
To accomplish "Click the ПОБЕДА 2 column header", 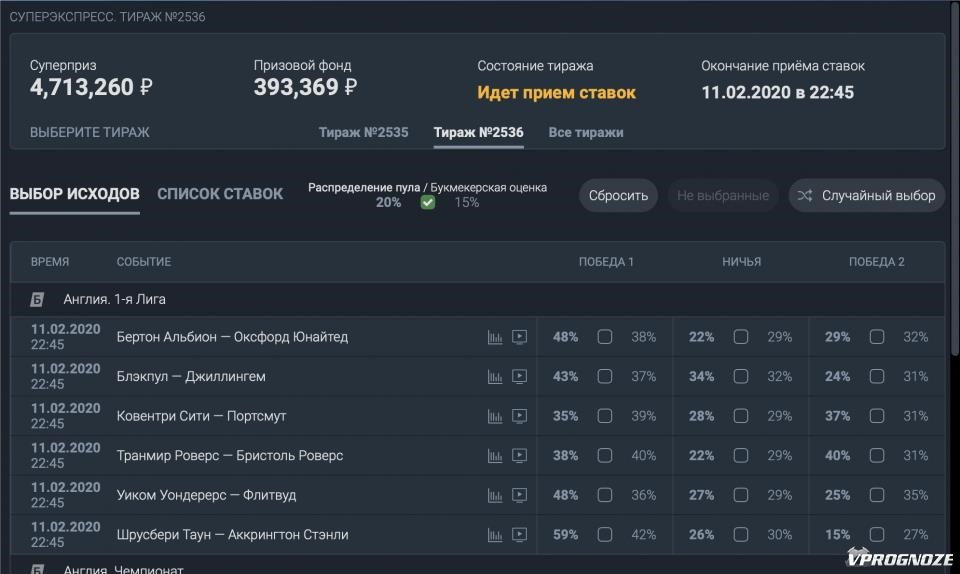I will pyautogui.click(x=876, y=262).
